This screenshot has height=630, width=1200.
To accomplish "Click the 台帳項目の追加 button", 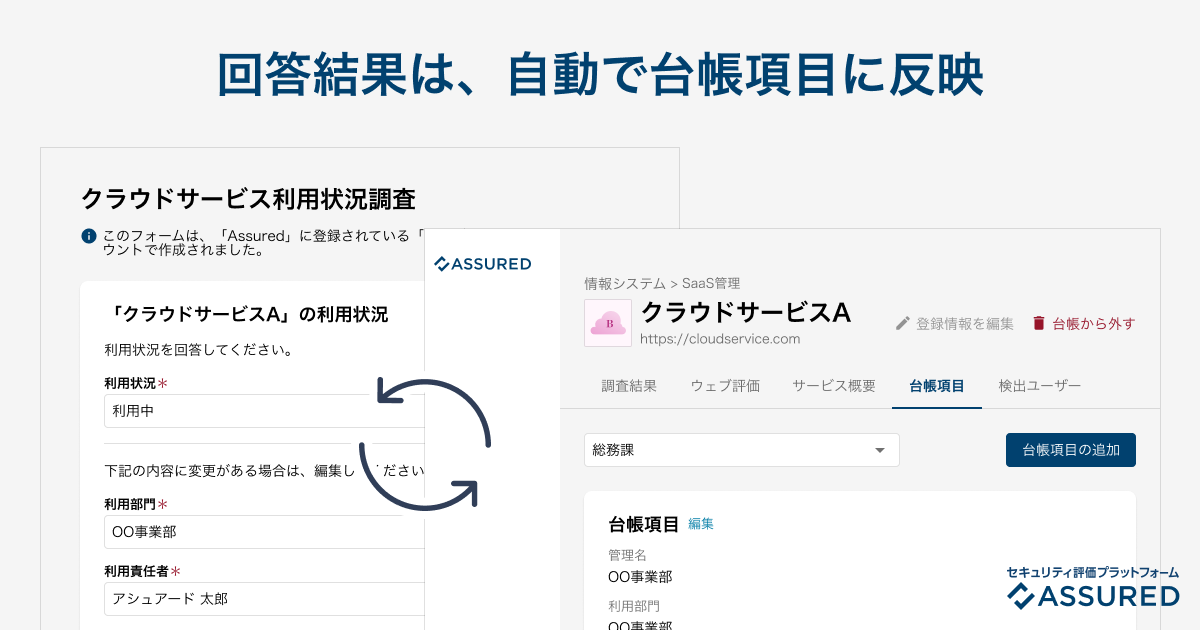I will click(x=1071, y=450).
